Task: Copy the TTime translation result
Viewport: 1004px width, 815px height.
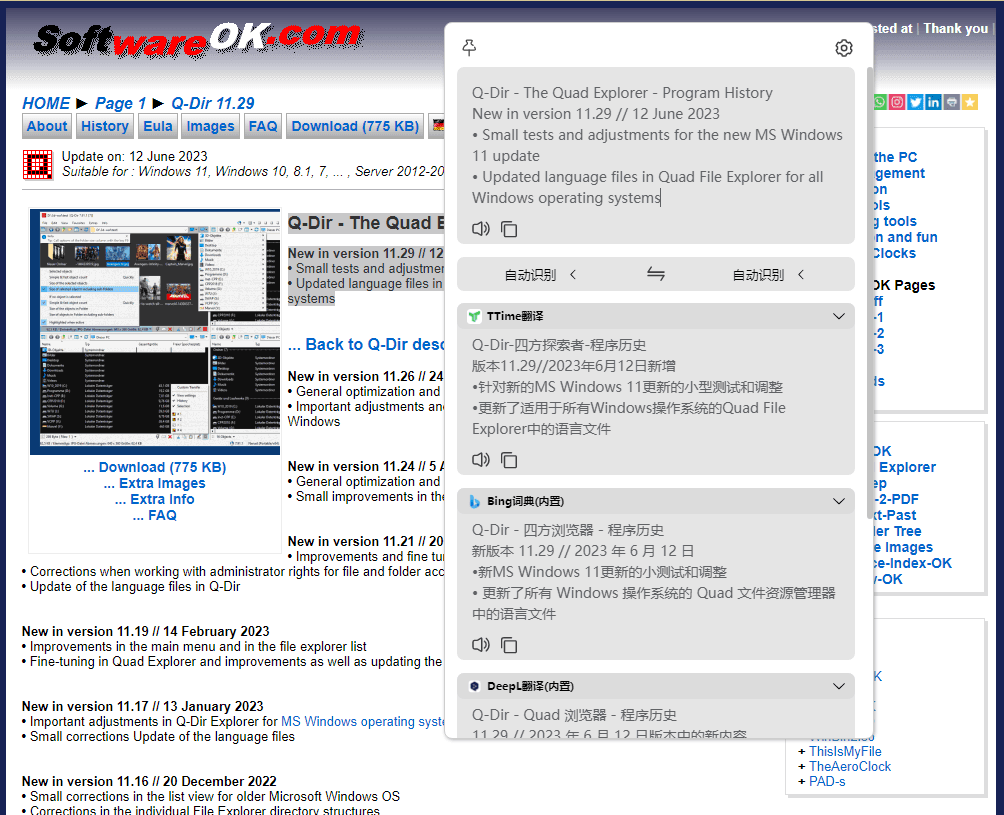Action: point(509,459)
